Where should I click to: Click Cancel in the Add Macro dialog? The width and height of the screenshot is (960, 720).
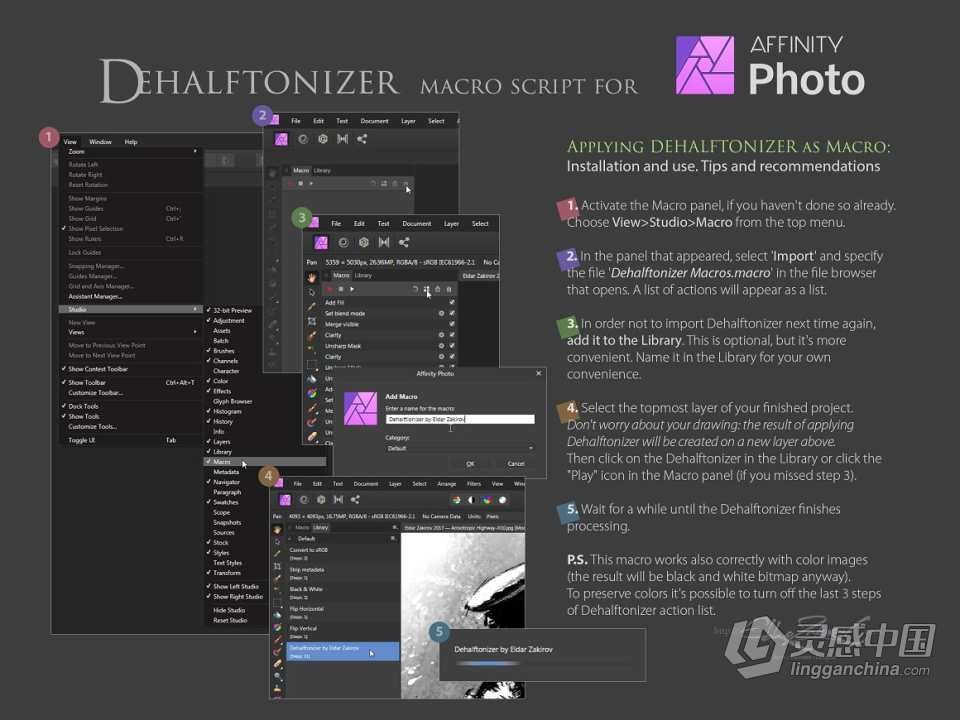[x=516, y=463]
